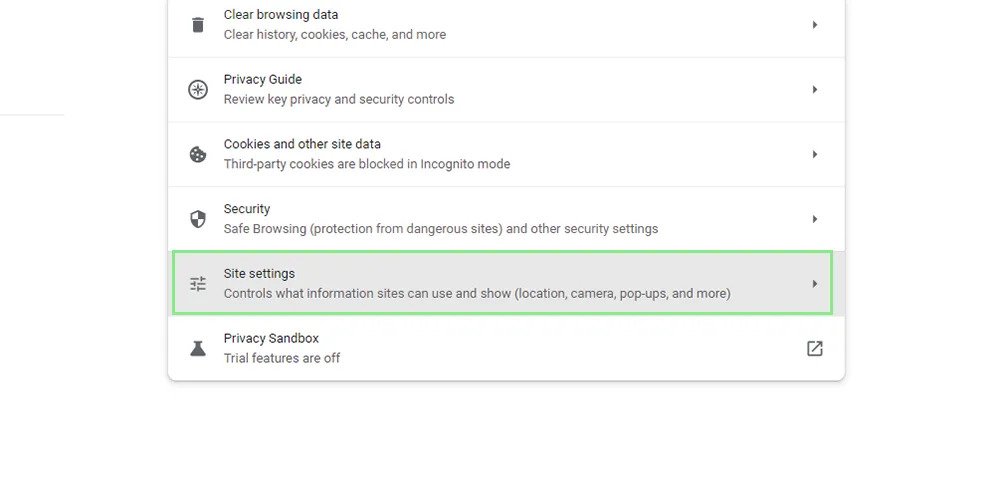The height and width of the screenshot is (500, 1000).
Task: Open the Security settings title
Action: click(x=247, y=209)
